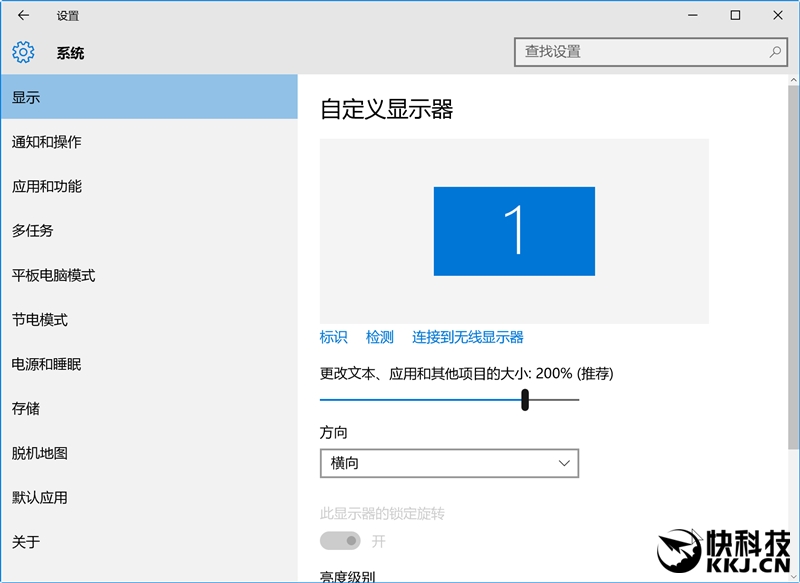Click the text scaling slider handle at 200%

click(524, 398)
